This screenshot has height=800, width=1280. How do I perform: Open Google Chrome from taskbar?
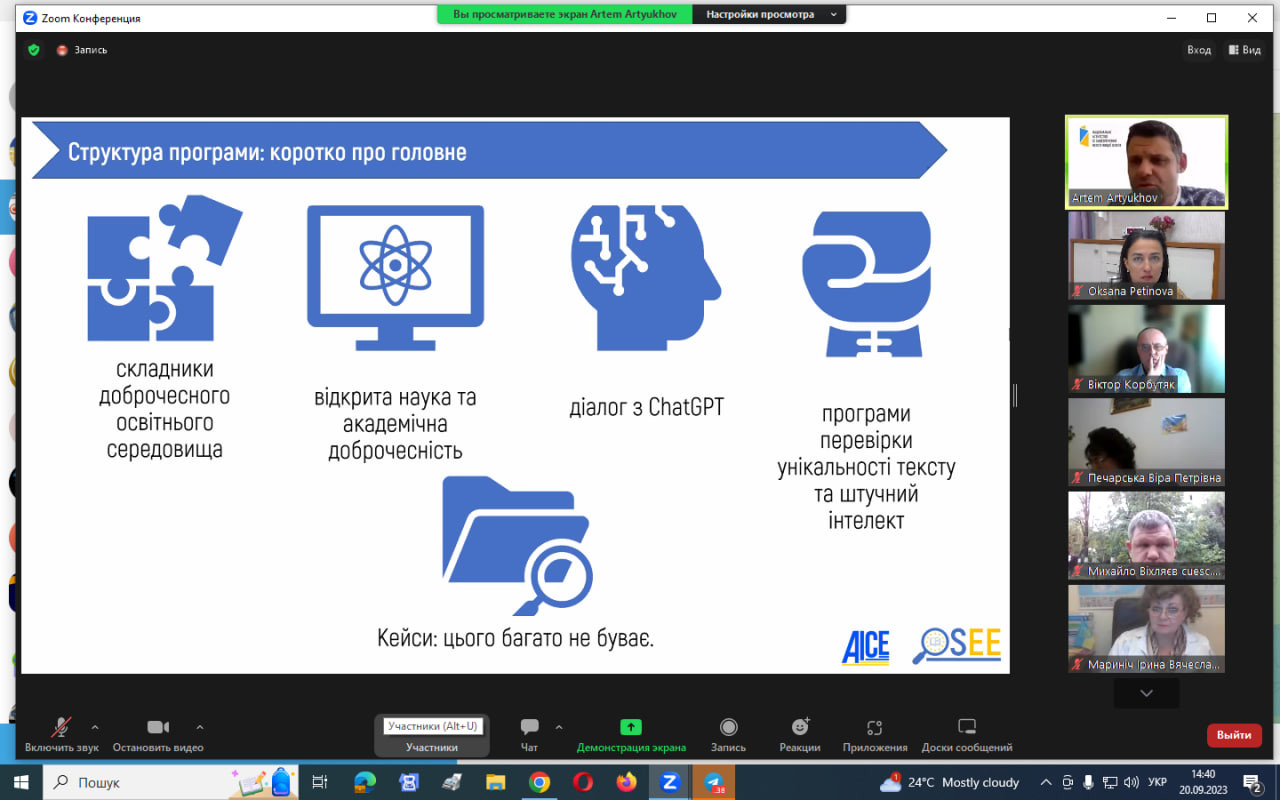pyautogui.click(x=539, y=782)
